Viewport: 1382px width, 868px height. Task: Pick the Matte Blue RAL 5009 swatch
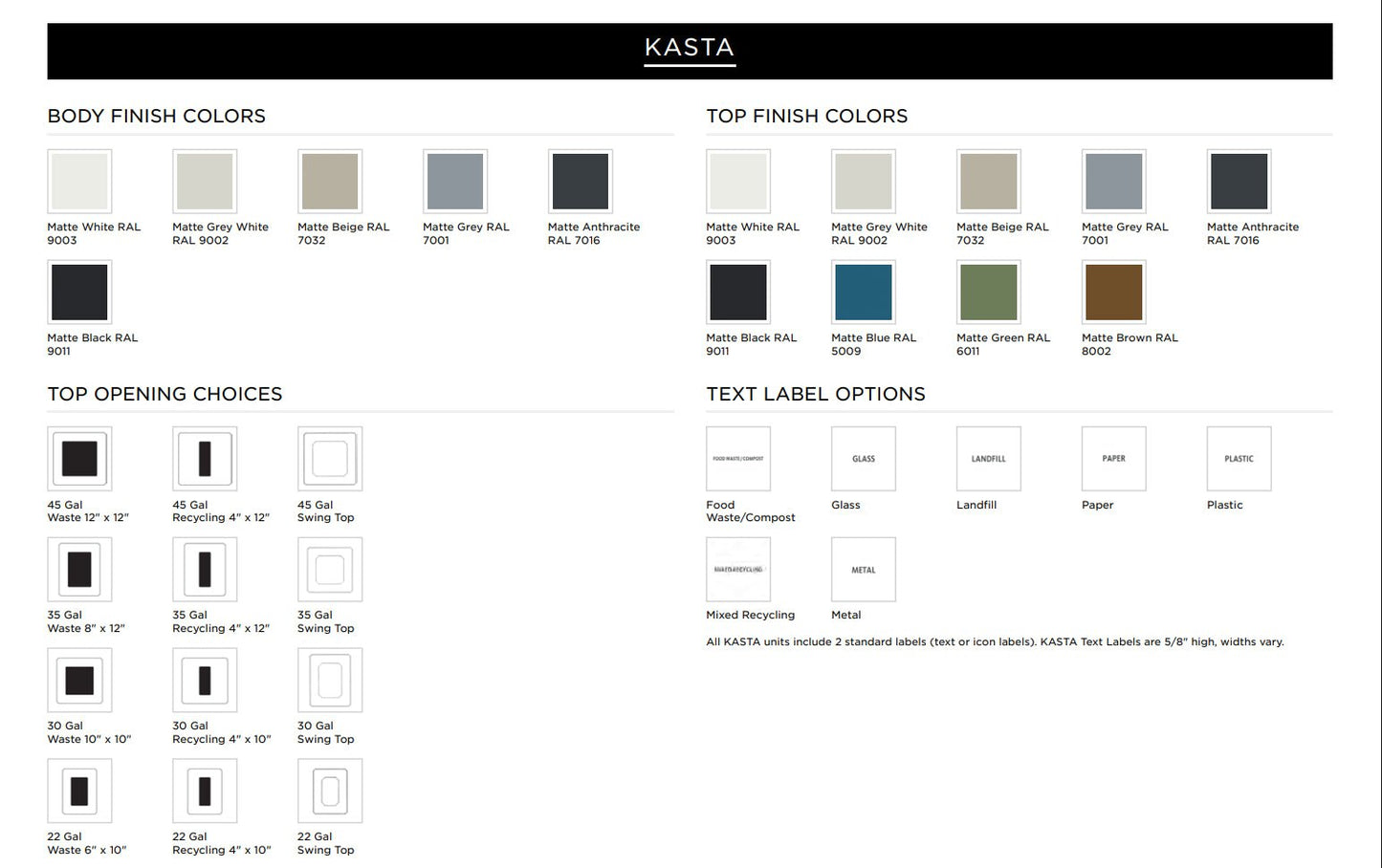point(864,293)
